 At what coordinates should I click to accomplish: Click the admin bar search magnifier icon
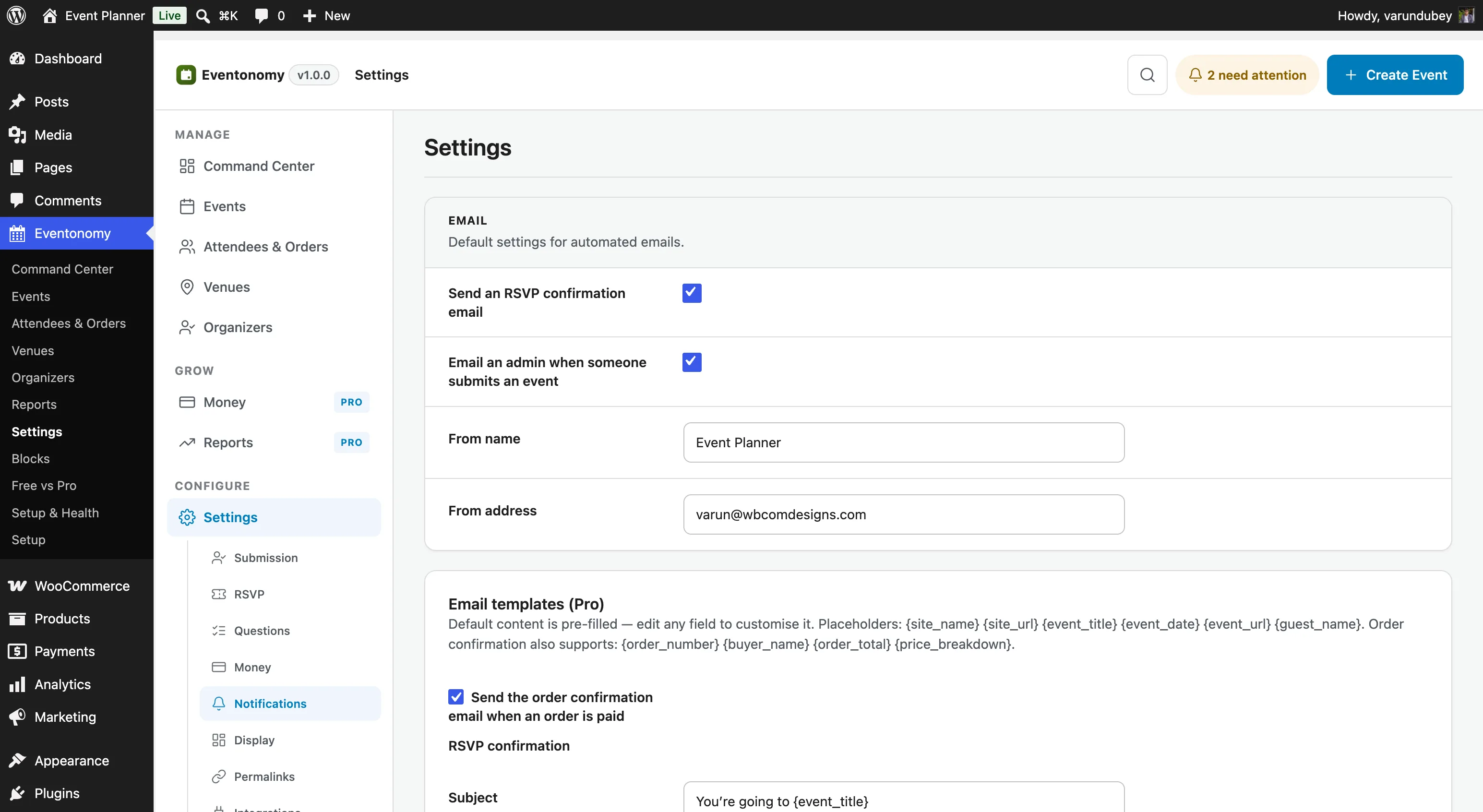pyautogui.click(x=203, y=15)
